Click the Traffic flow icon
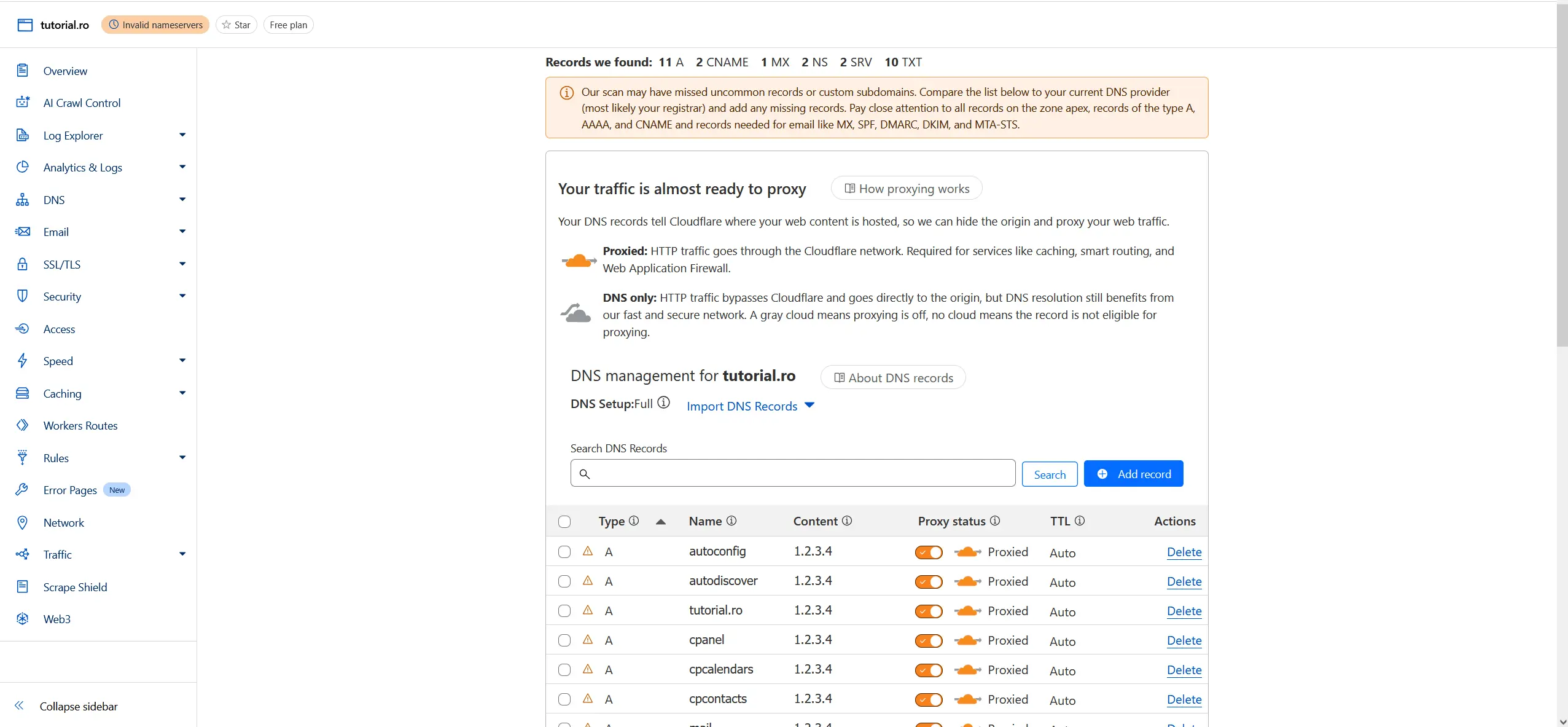 23,554
